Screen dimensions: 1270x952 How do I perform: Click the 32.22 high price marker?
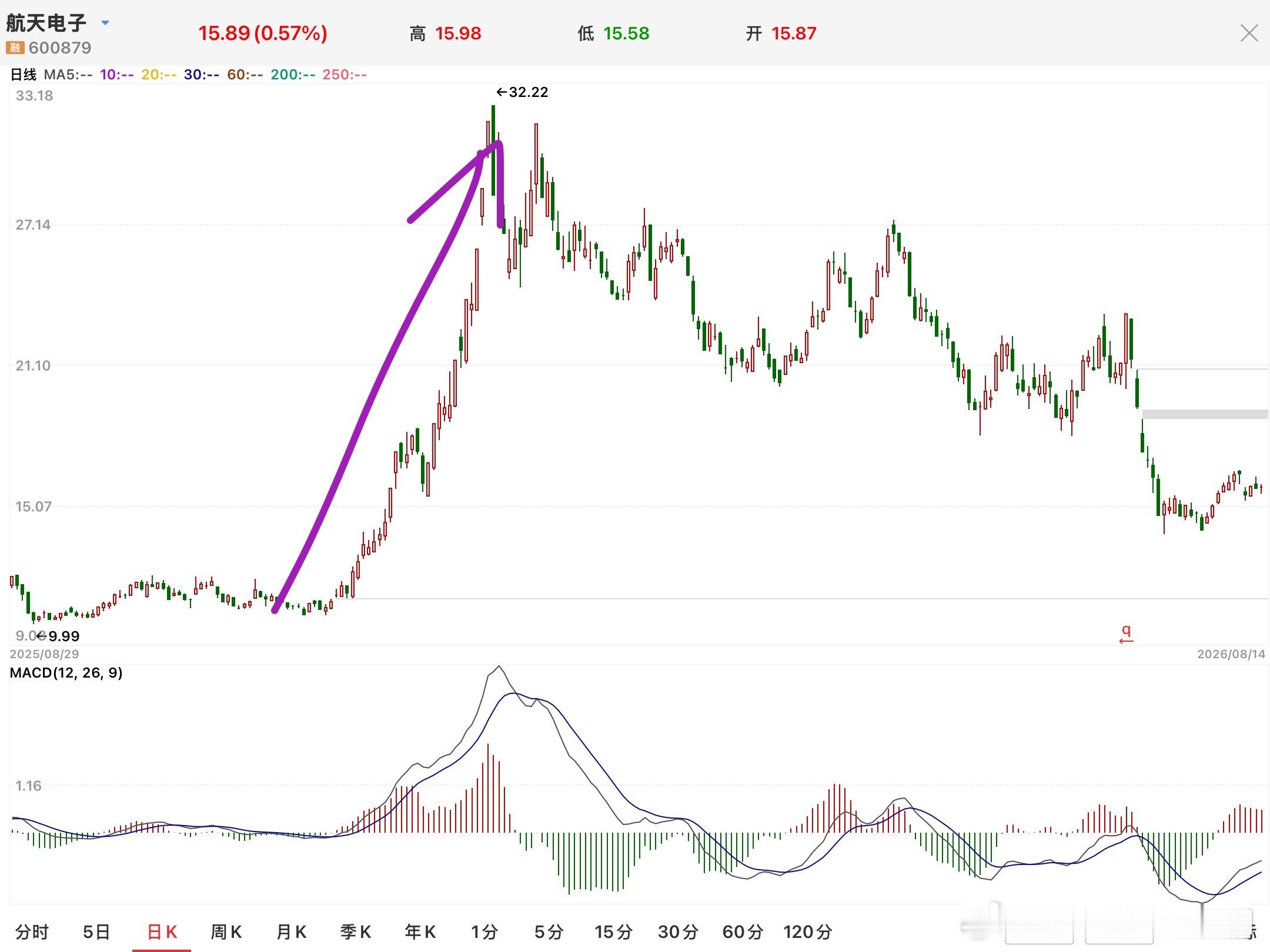pyautogui.click(x=522, y=92)
